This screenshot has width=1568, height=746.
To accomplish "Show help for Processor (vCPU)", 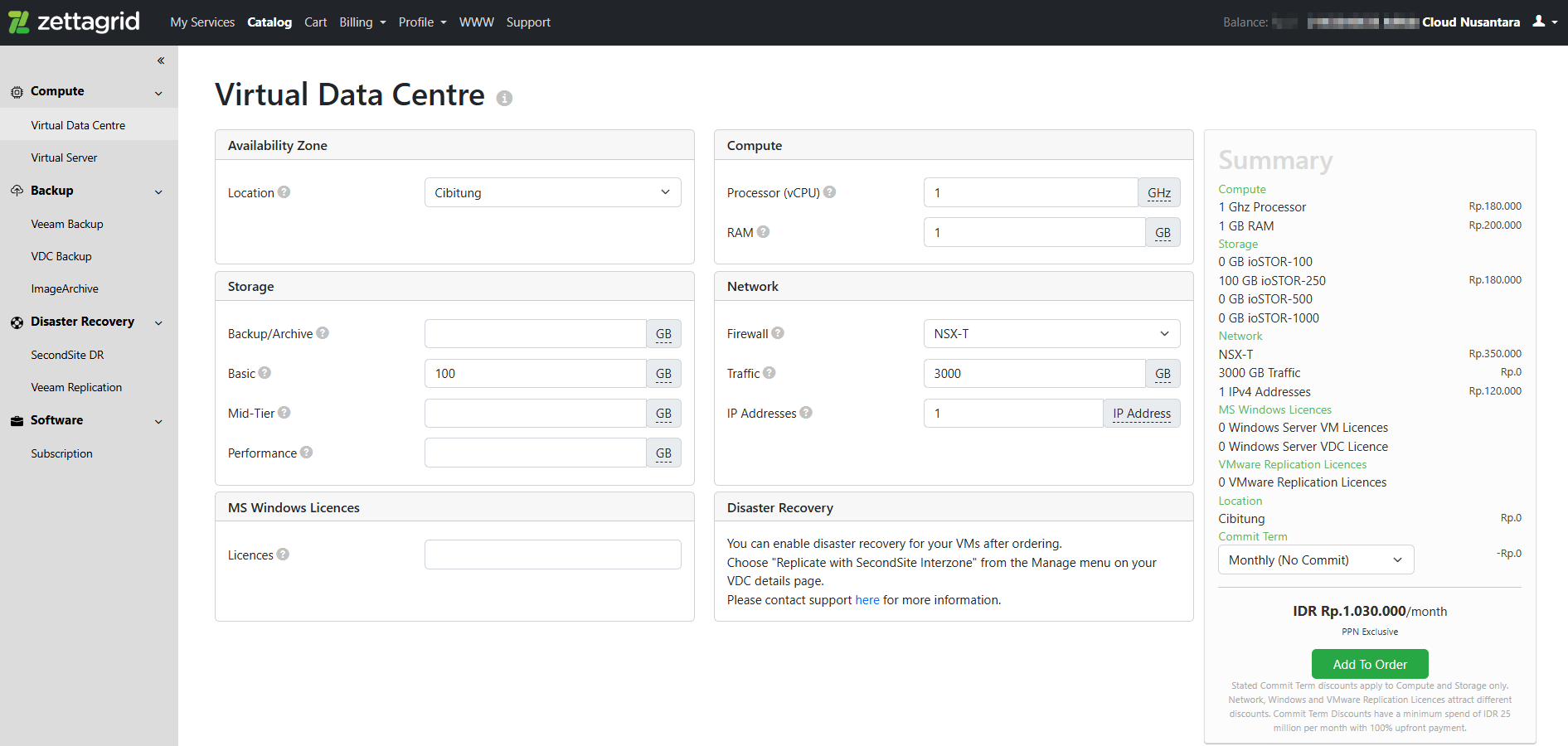I will (829, 191).
